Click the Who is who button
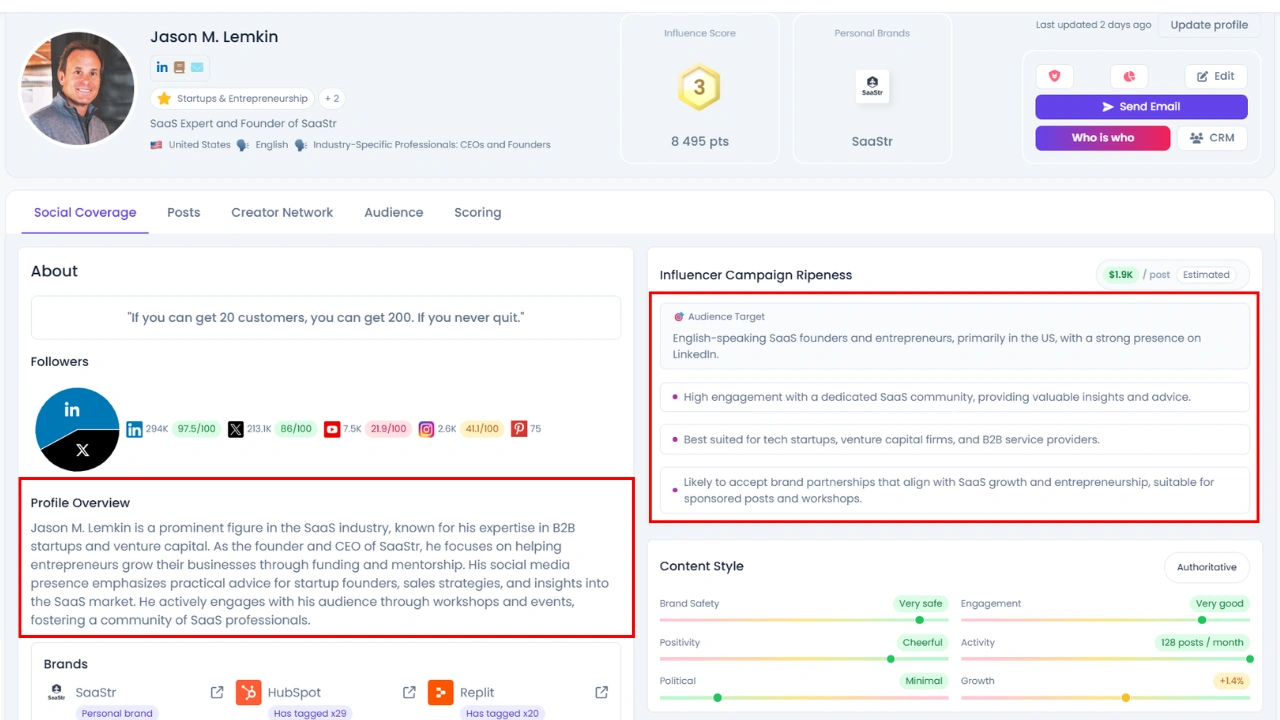1280x720 pixels. (1102, 138)
